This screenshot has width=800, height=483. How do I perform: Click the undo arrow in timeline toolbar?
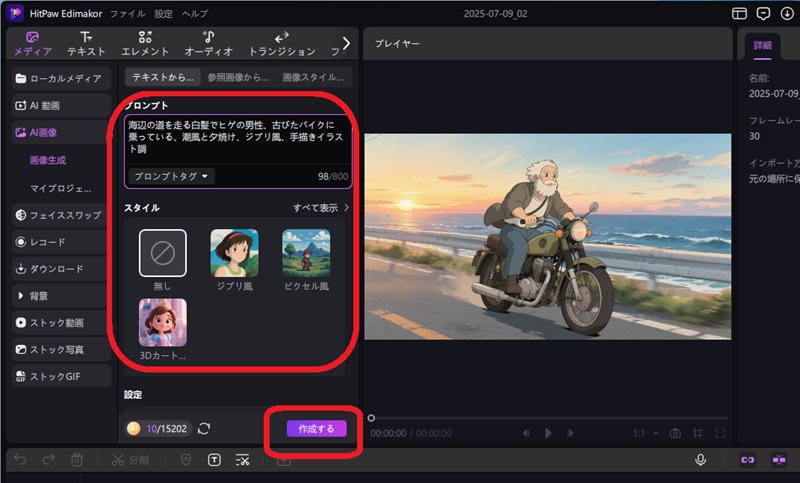click(x=20, y=460)
